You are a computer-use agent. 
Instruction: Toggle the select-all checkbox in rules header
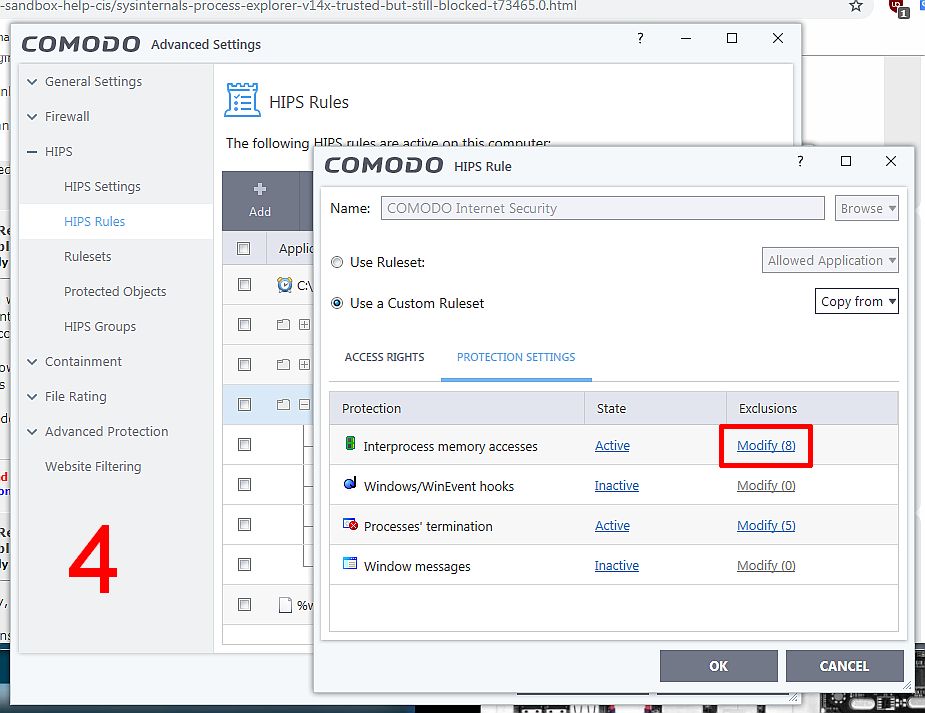coord(244,248)
